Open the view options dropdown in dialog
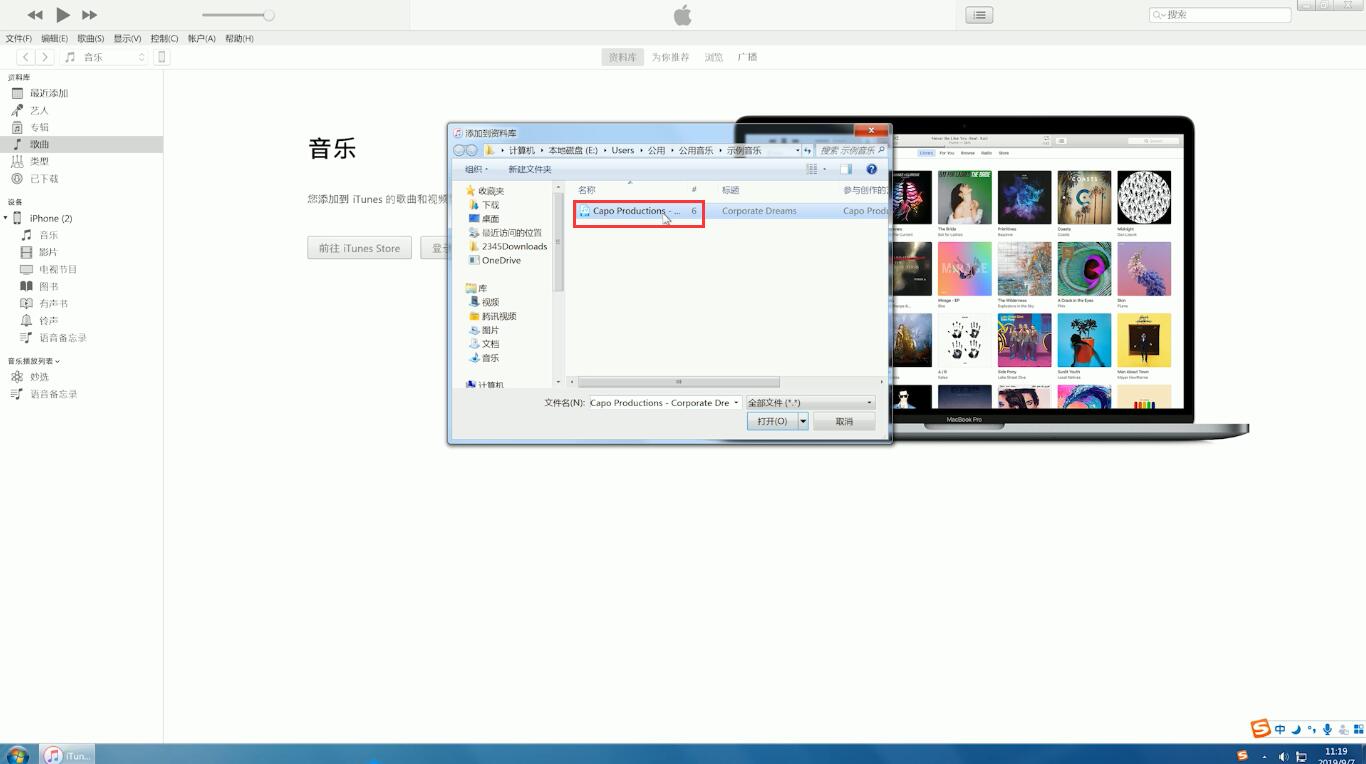1366x764 pixels. pyautogui.click(x=825, y=169)
